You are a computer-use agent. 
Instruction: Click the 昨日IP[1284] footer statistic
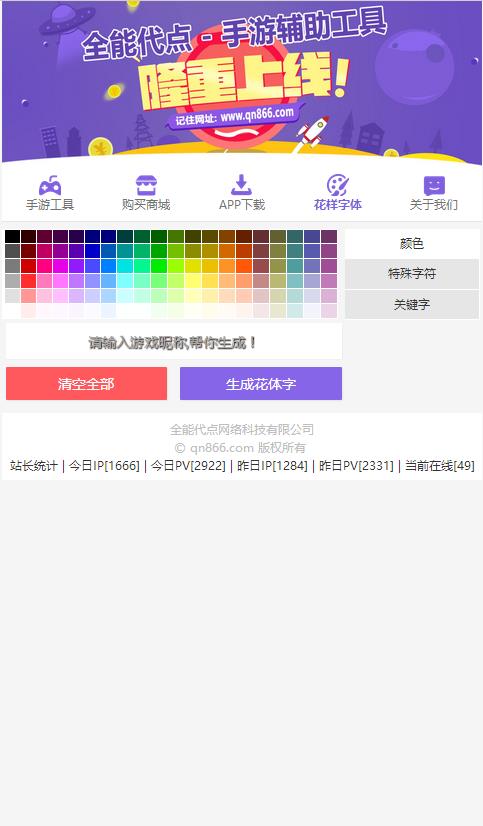click(x=272, y=466)
